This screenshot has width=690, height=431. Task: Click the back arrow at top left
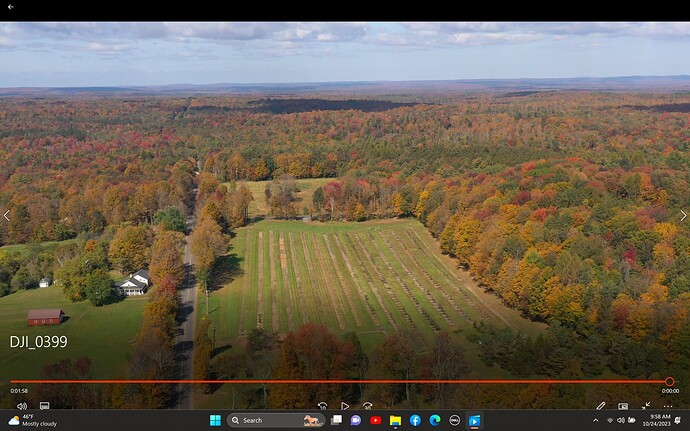tap(11, 7)
